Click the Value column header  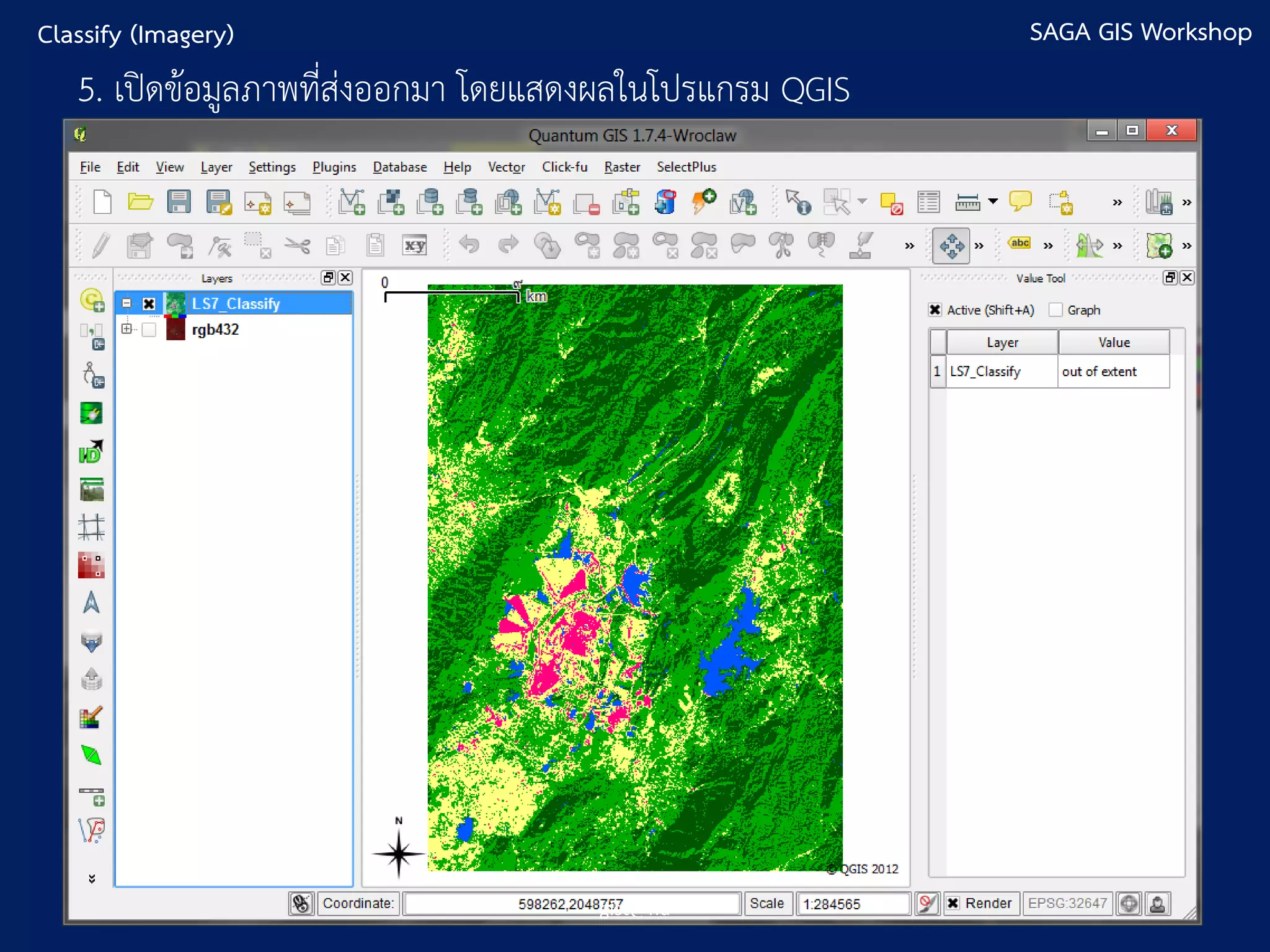1114,342
